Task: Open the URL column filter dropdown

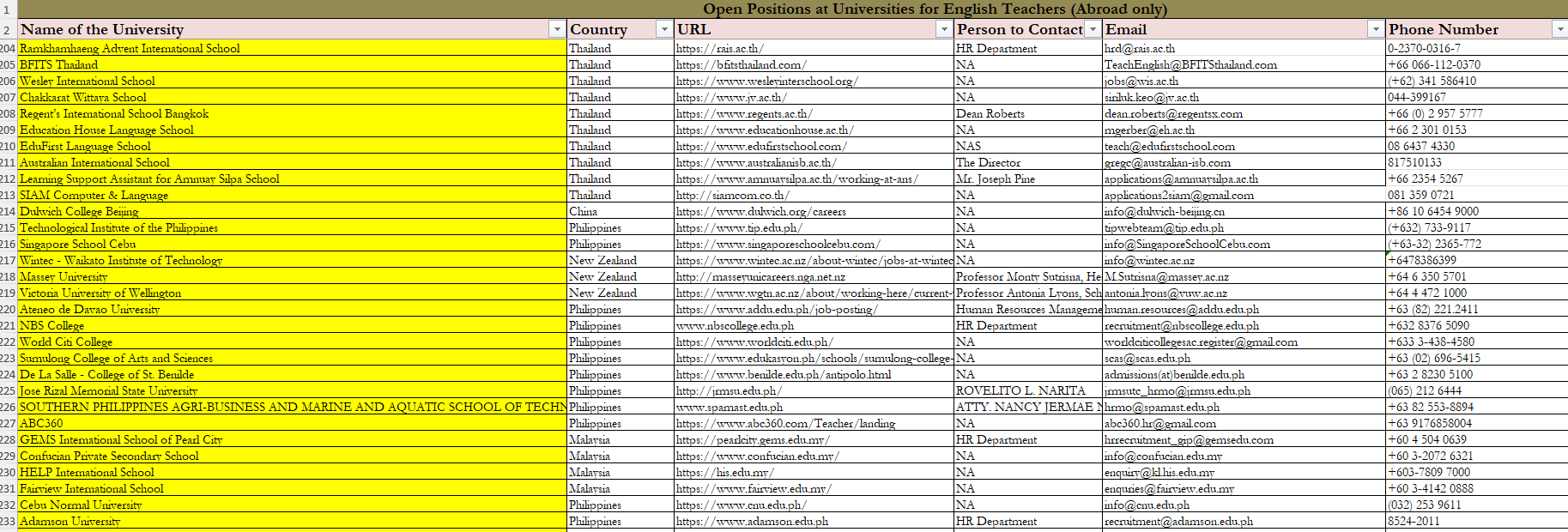Action: click(943, 30)
